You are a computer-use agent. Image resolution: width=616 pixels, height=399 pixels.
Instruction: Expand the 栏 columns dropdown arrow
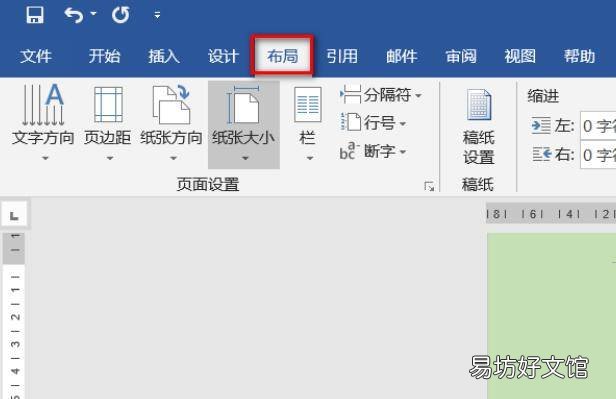click(310, 158)
